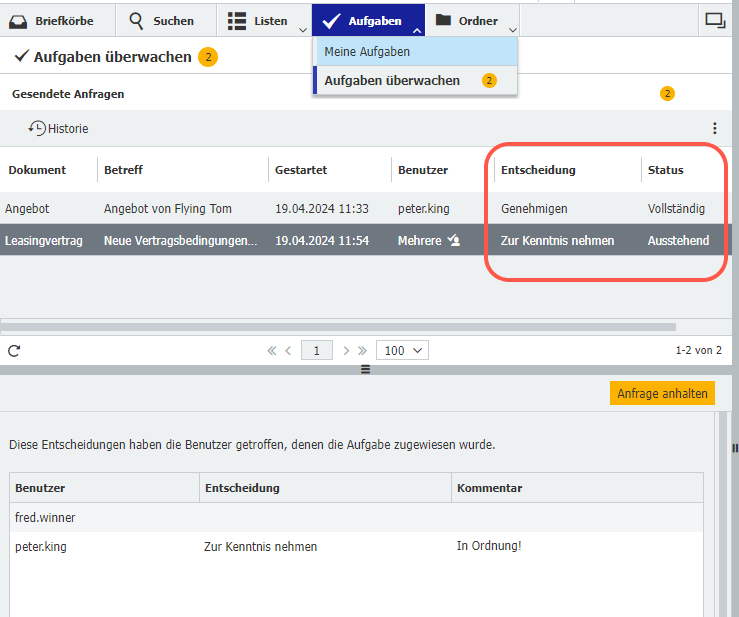Viewport: 739px width, 617px height.
Task: Click the Ordner folder icon
Action: (x=443, y=21)
